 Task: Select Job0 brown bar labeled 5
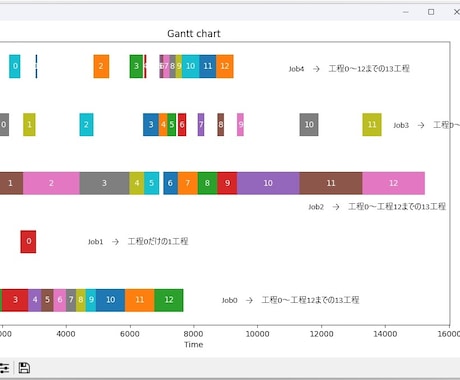point(47,300)
